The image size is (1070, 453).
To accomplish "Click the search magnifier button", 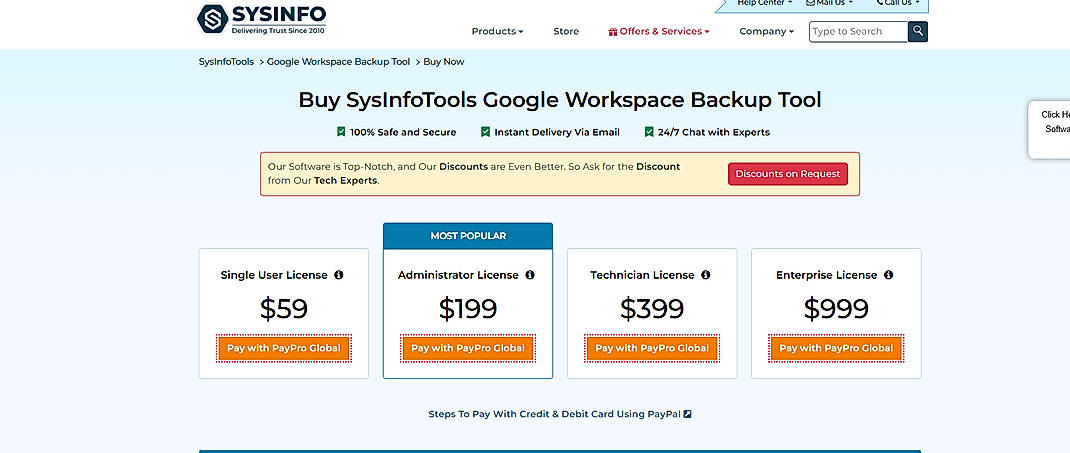I will (918, 31).
